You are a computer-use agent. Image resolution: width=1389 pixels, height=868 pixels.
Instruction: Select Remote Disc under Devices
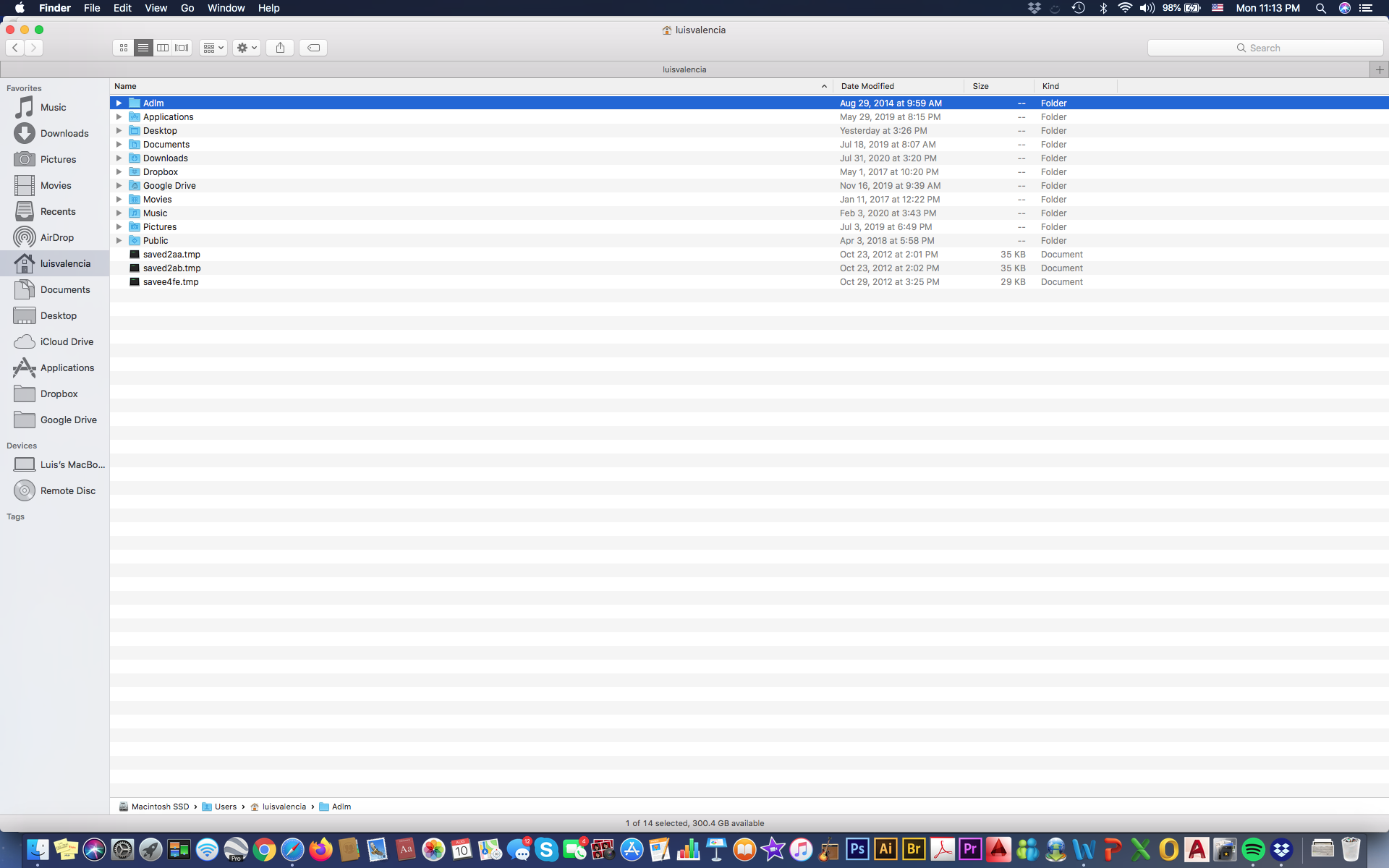click(67, 490)
